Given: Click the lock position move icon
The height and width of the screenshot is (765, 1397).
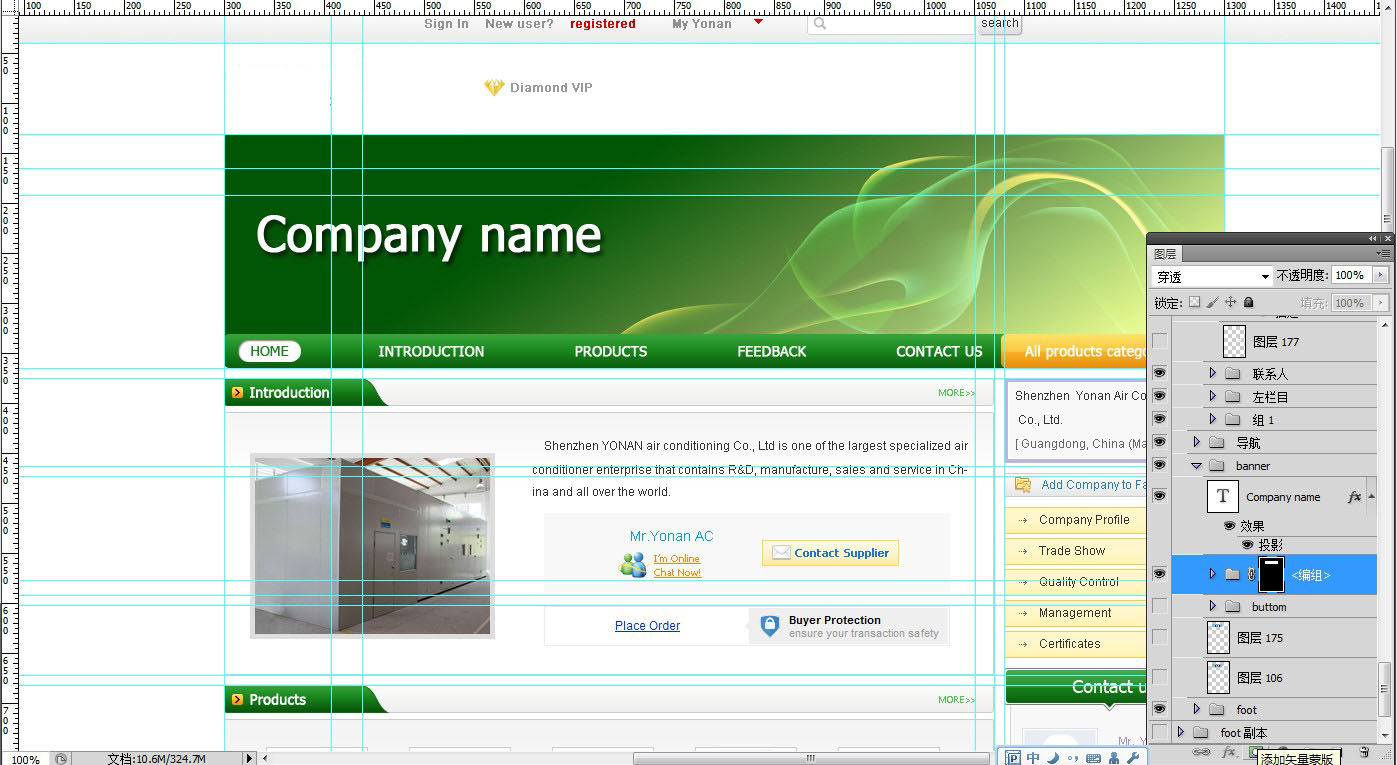Looking at the screenshot, I should 1230,302.
